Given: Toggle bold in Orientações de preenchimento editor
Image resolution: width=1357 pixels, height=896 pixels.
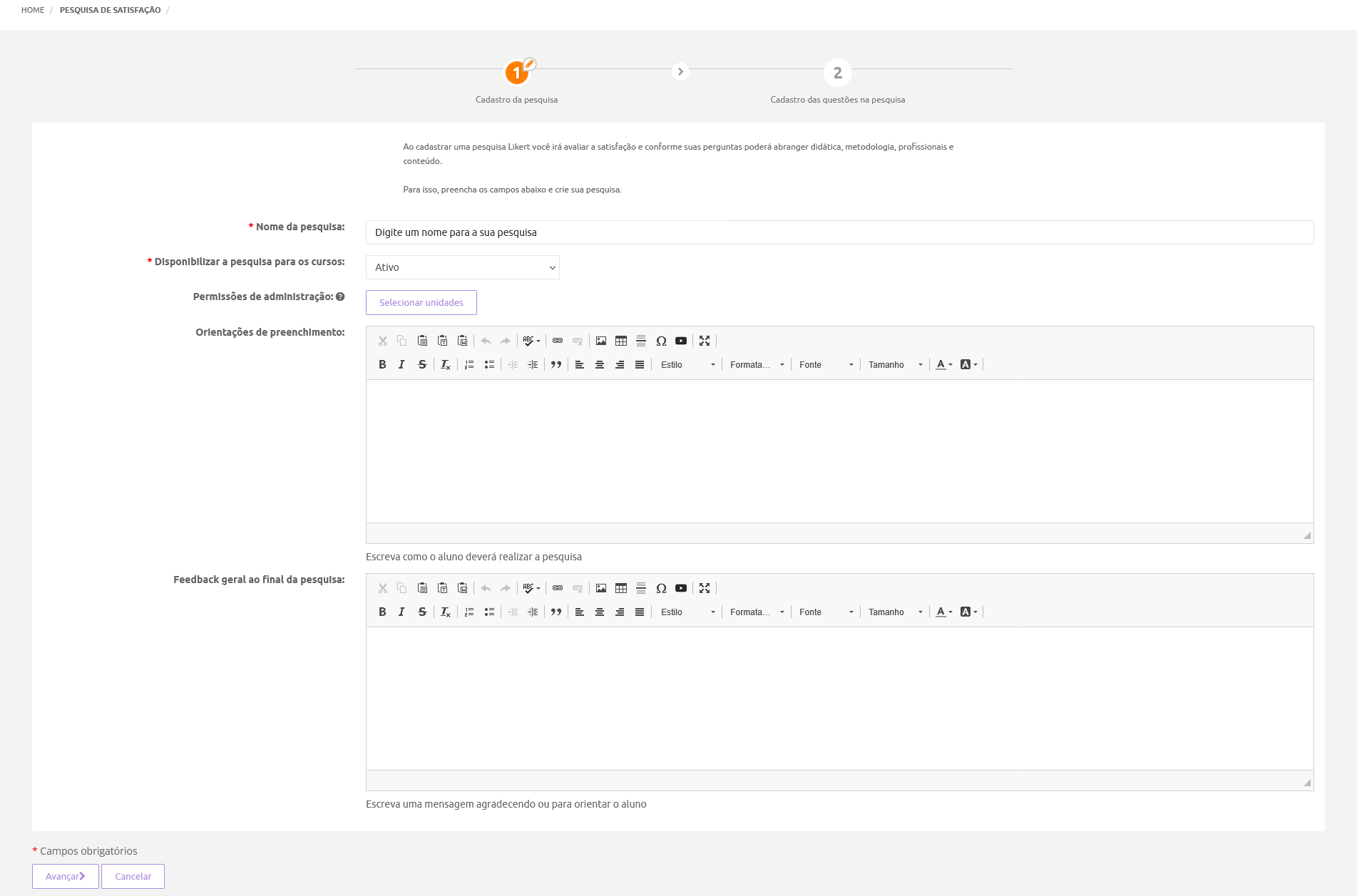Looking at the screenshot, I should point(382,364).
